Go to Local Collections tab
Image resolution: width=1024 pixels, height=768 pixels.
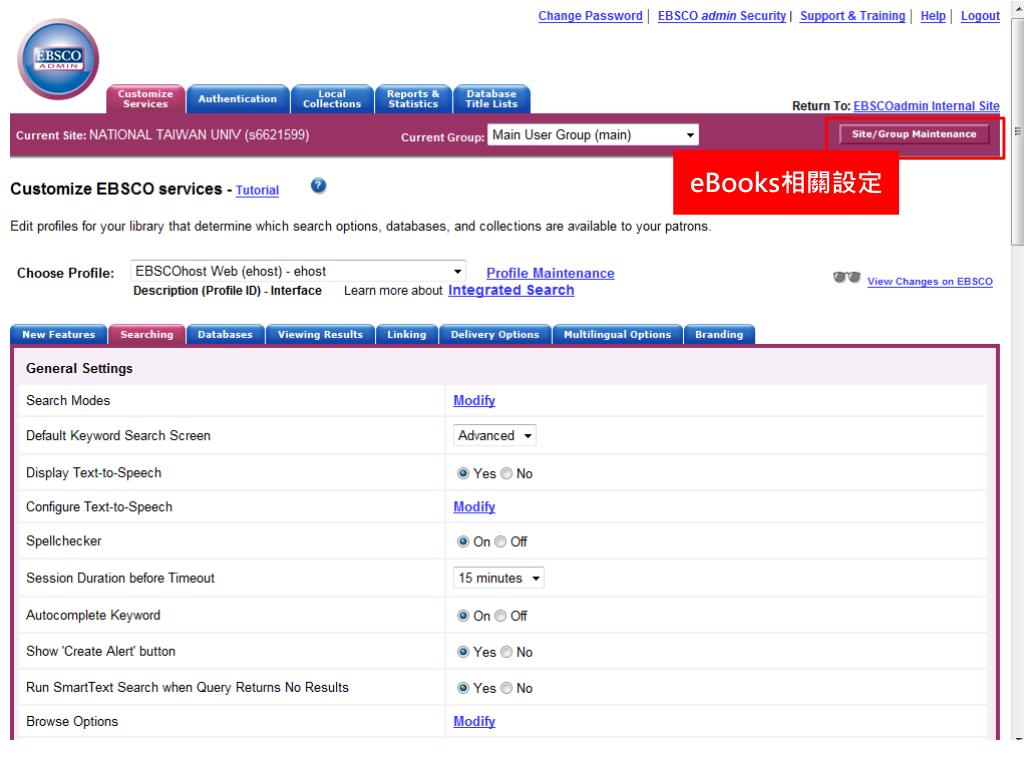click(x=332, y=99)
